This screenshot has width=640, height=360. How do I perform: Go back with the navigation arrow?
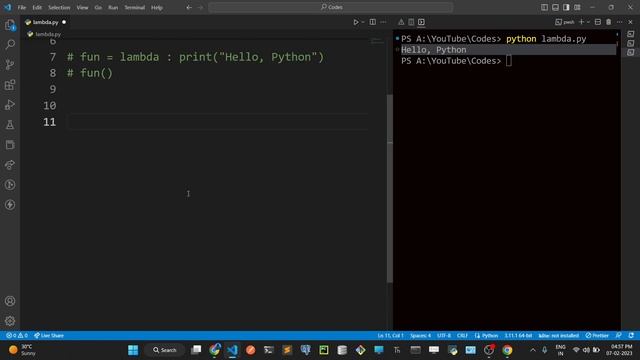pos(189,7)
